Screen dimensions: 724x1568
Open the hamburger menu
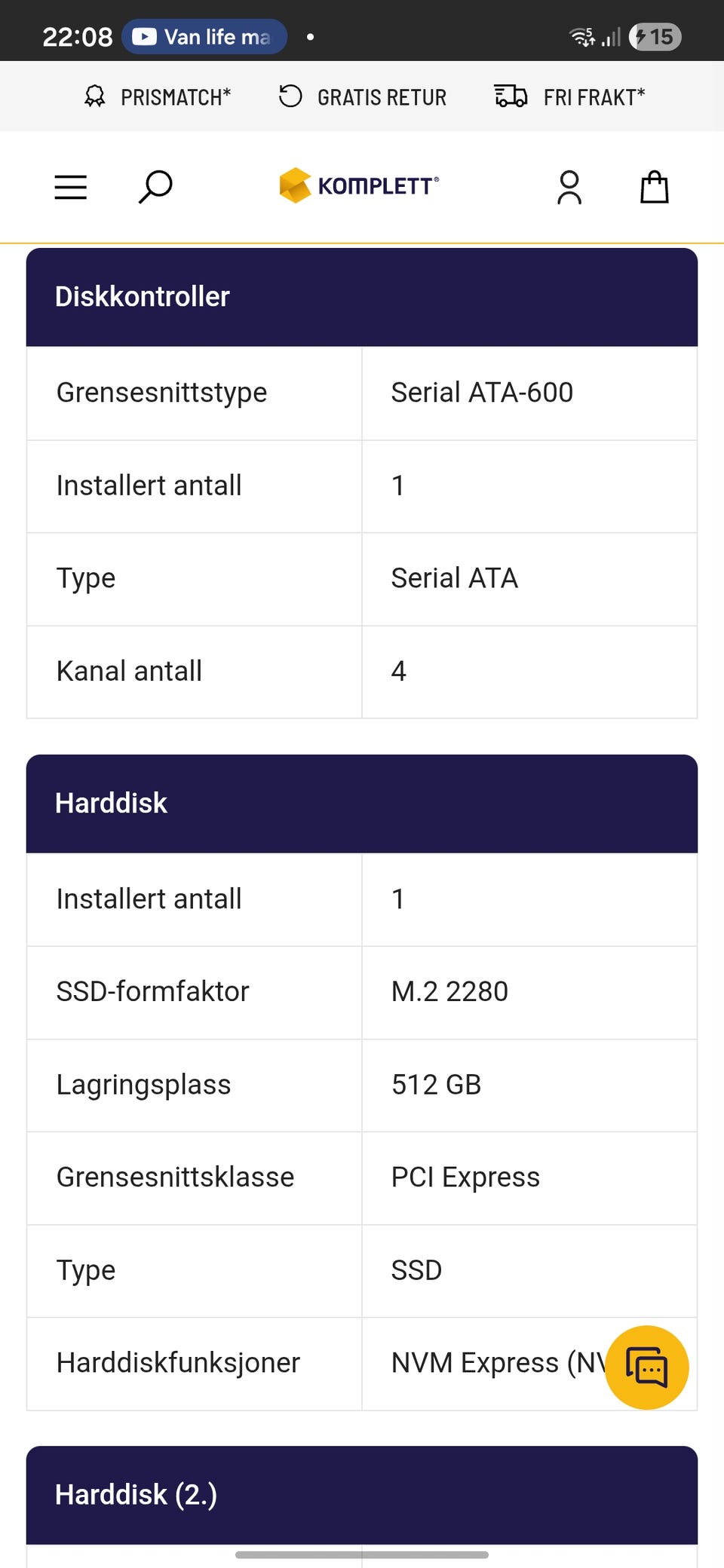71,187
